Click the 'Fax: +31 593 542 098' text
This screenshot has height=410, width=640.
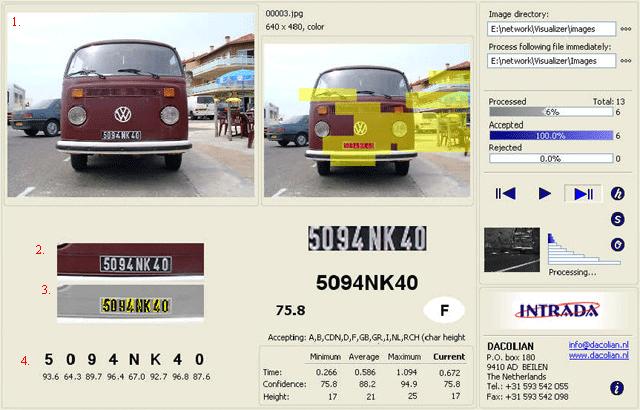[x=527, y=397]
